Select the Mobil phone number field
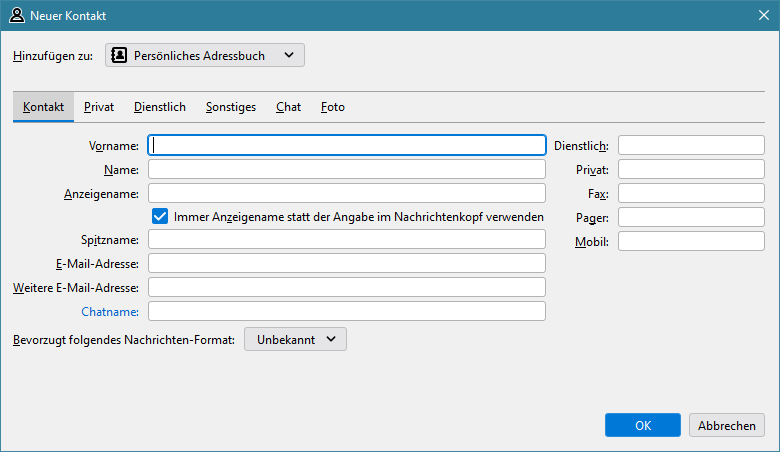This screenshot has height=452, width=780. pos(691,242)
